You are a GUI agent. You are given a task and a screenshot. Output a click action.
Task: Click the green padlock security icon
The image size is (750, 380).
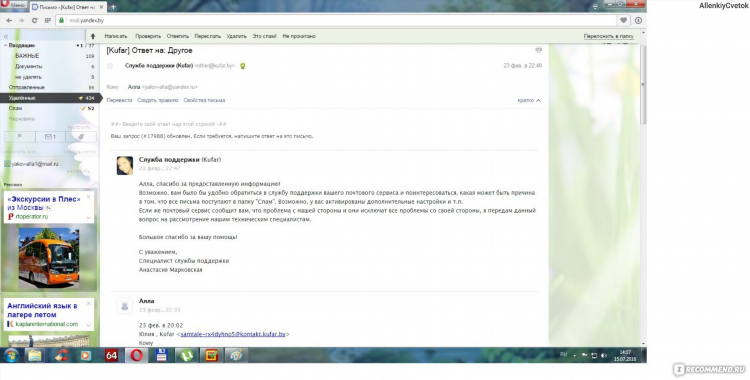pos(61,20)
